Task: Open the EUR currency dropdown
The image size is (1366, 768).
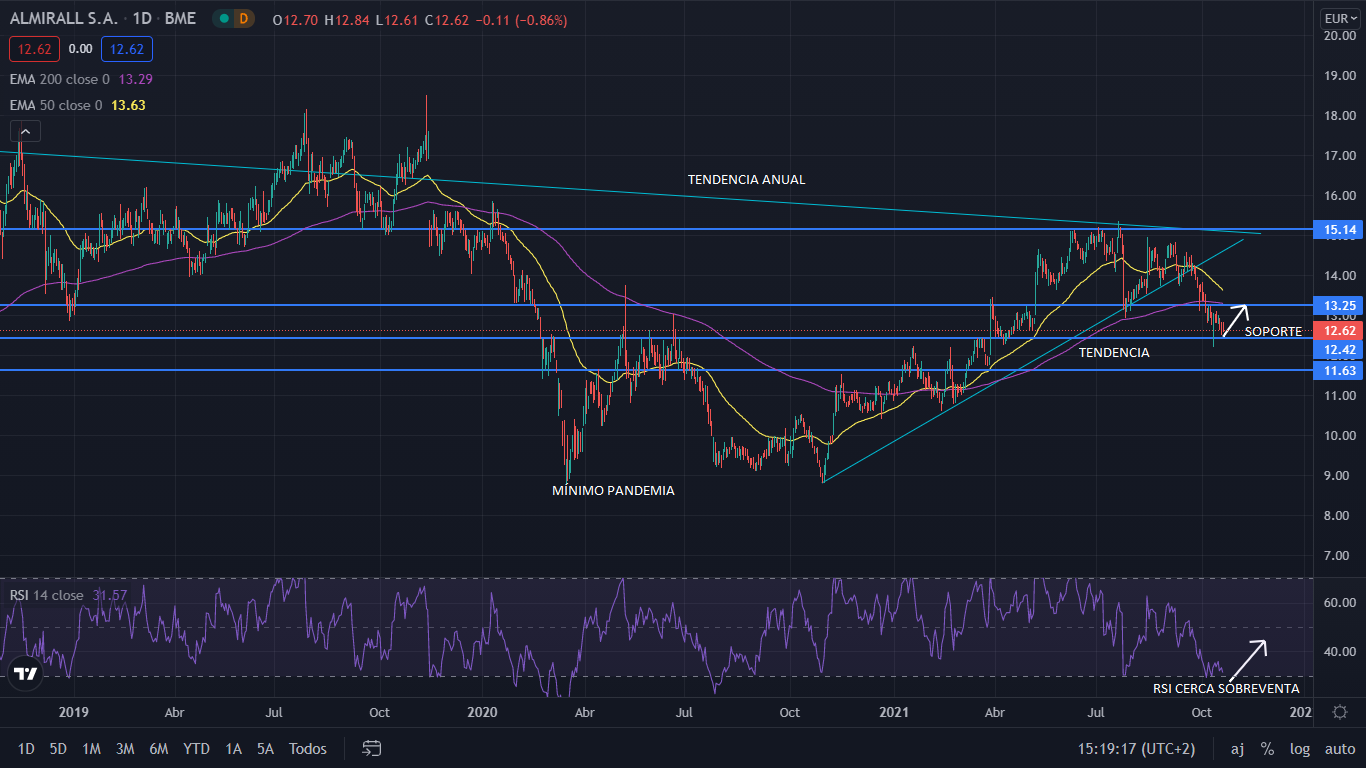Action: (x=1339, y=18)
